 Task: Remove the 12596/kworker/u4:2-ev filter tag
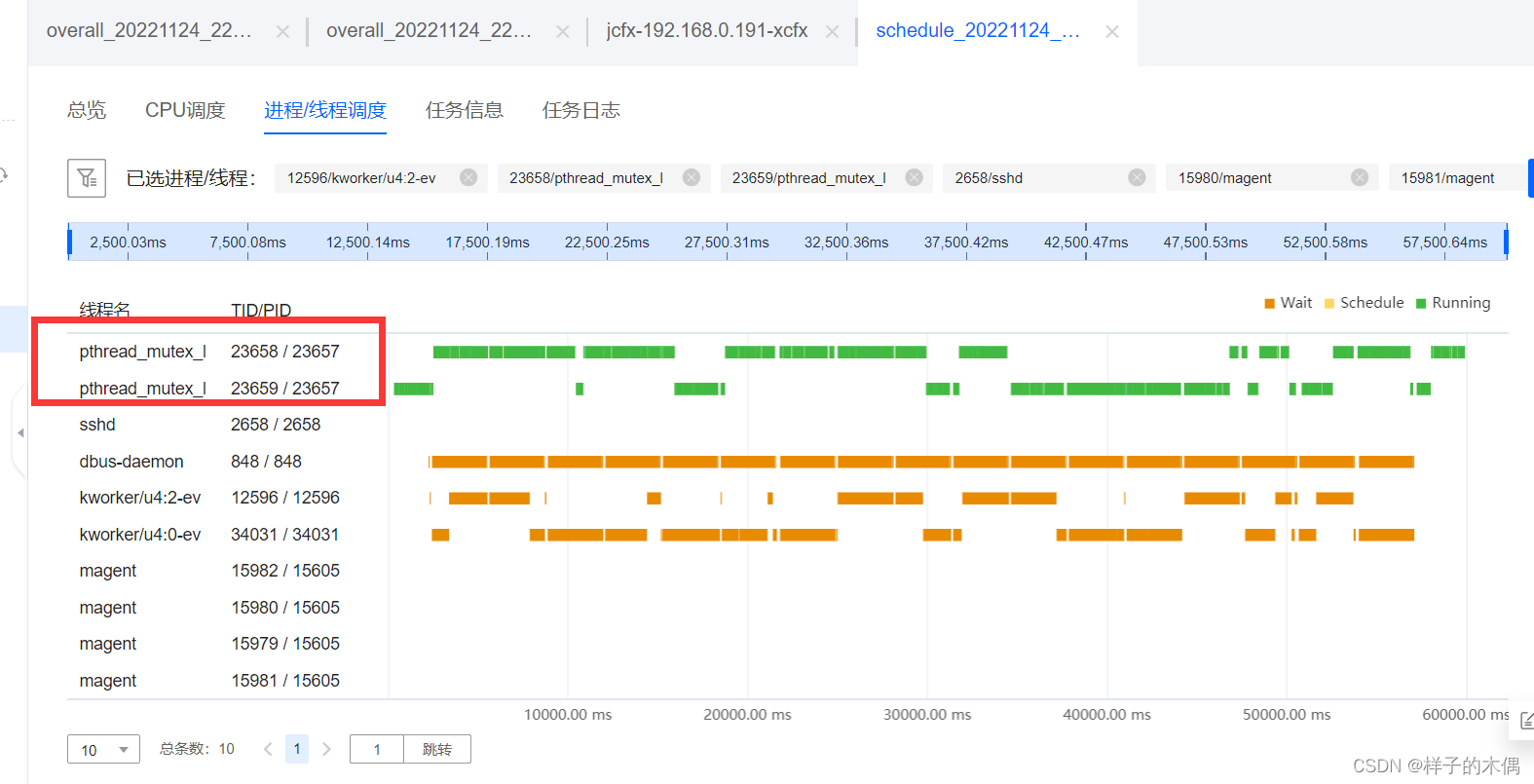click(x=468, y=177)
